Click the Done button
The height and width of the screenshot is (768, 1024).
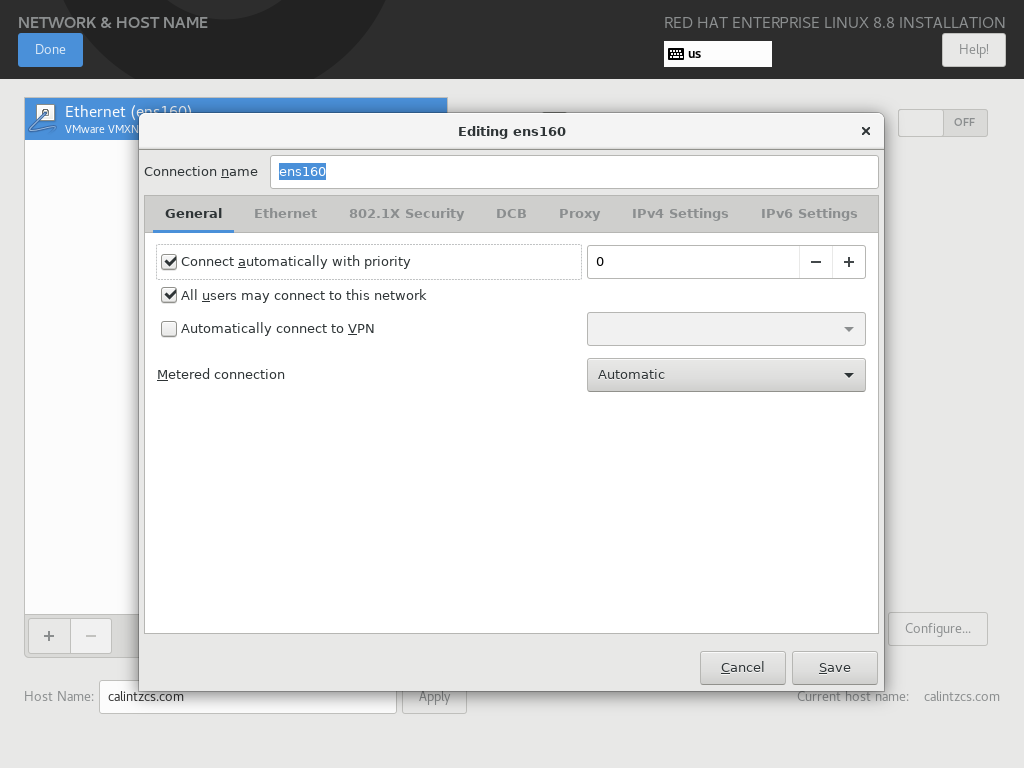pyautogui.click(x=50, y=50)
